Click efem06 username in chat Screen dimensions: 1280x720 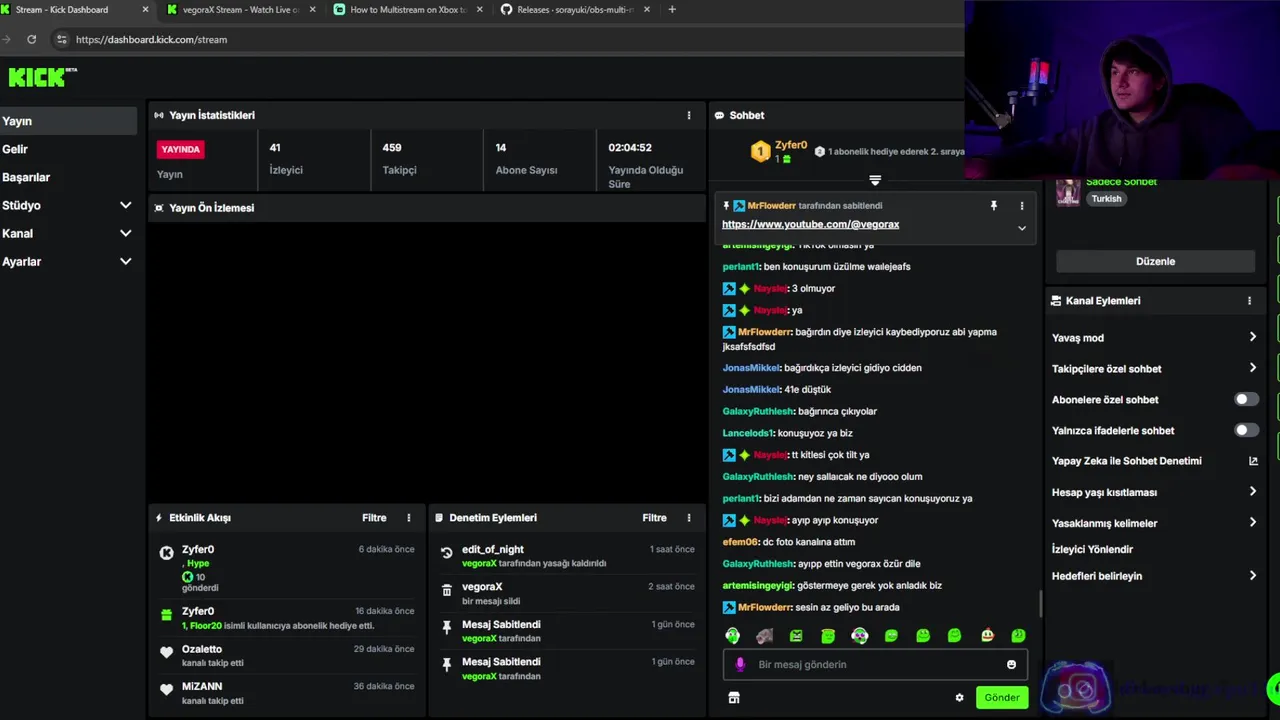740,542
